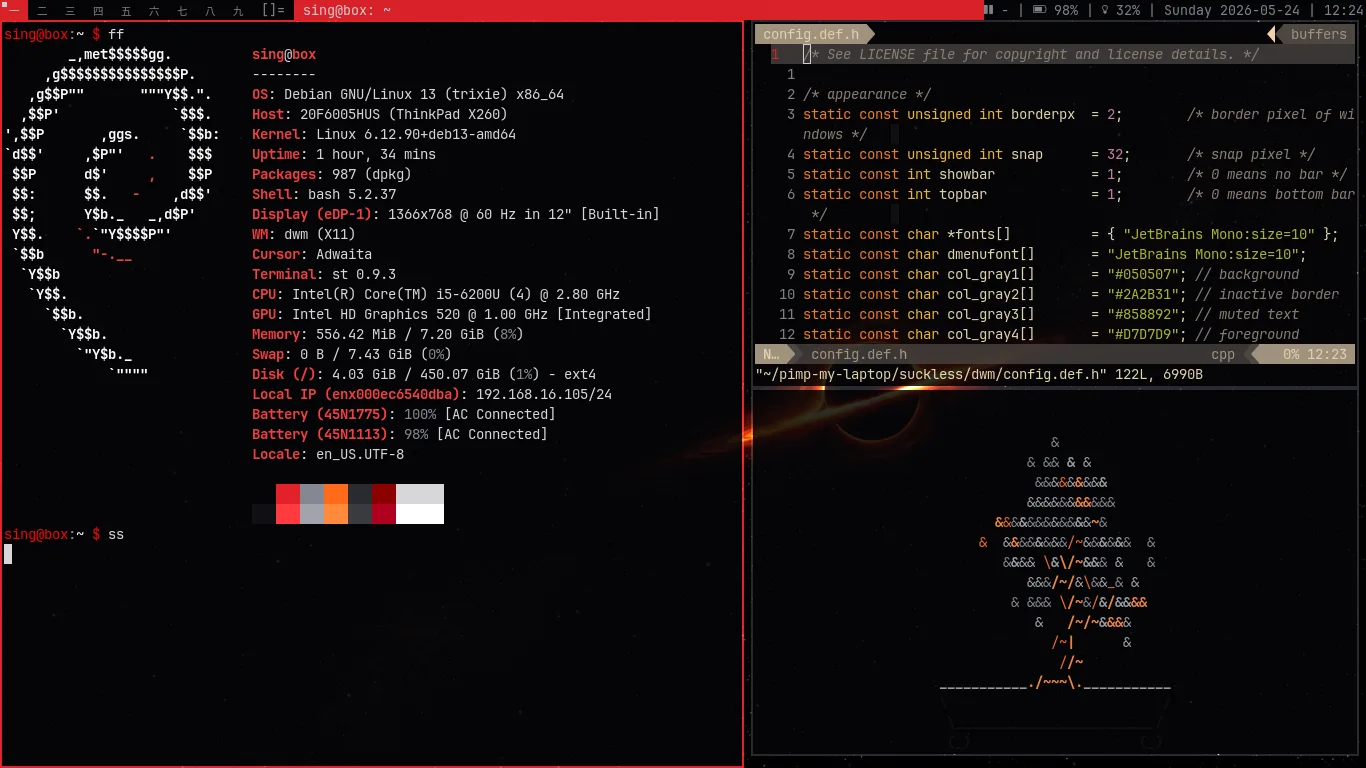This screenshot has width=1366, height=768.
Task: Switch to dwm tag 四
Action: click(x=98, y=10)
